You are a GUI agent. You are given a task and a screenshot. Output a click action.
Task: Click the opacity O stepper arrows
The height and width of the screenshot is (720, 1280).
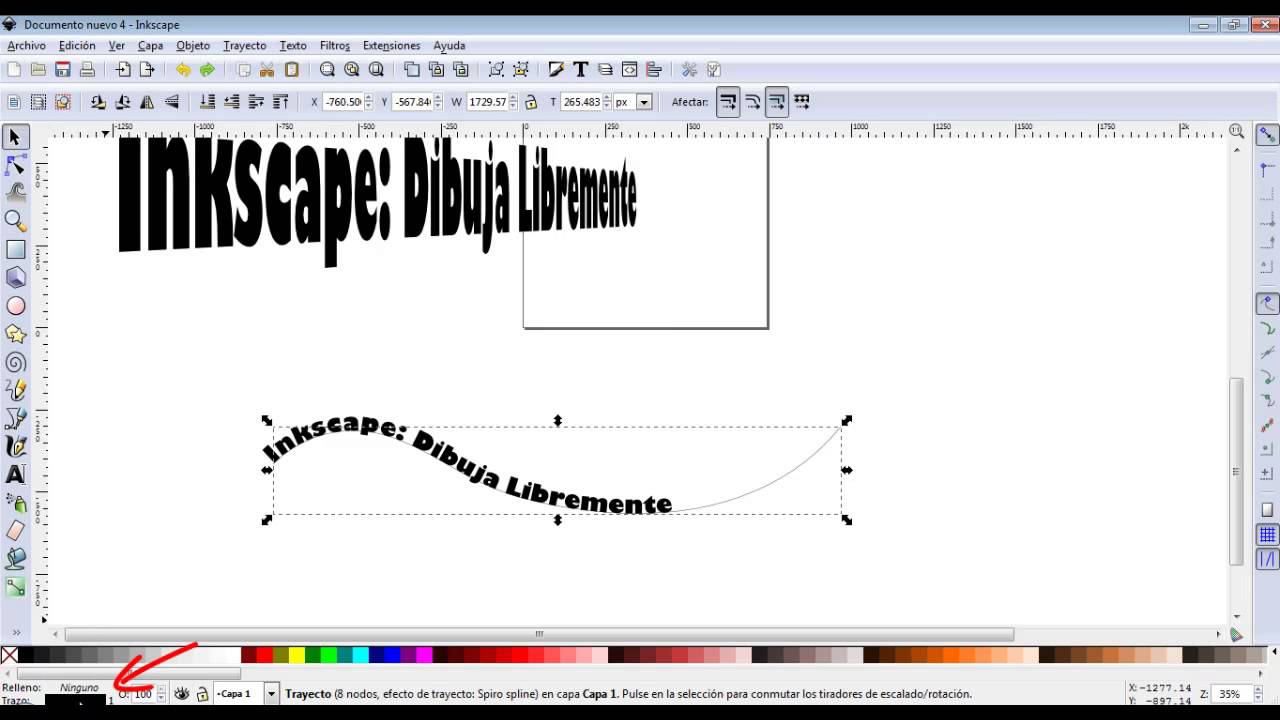tap(161, 693)
